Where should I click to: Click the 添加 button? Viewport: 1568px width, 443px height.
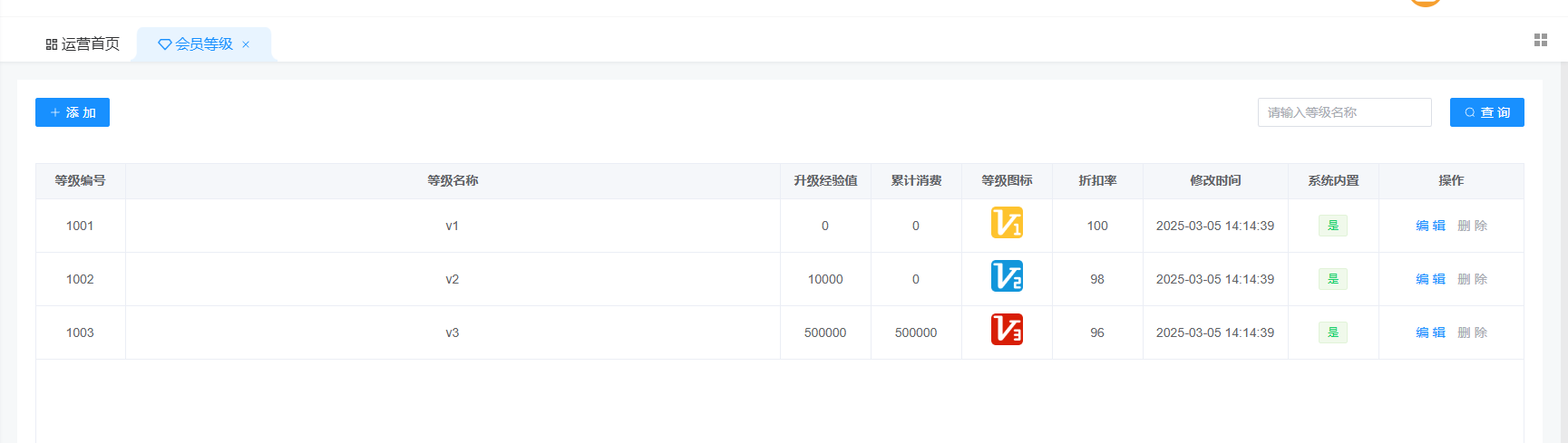point(73,112)
